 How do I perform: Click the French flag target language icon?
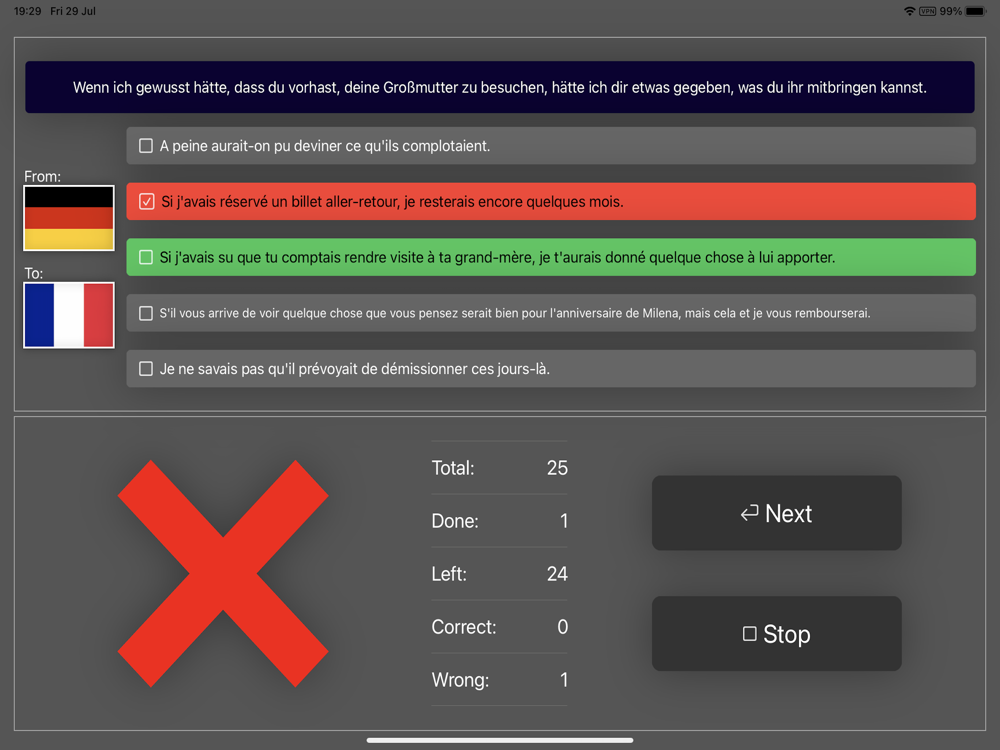click(69, 315)
